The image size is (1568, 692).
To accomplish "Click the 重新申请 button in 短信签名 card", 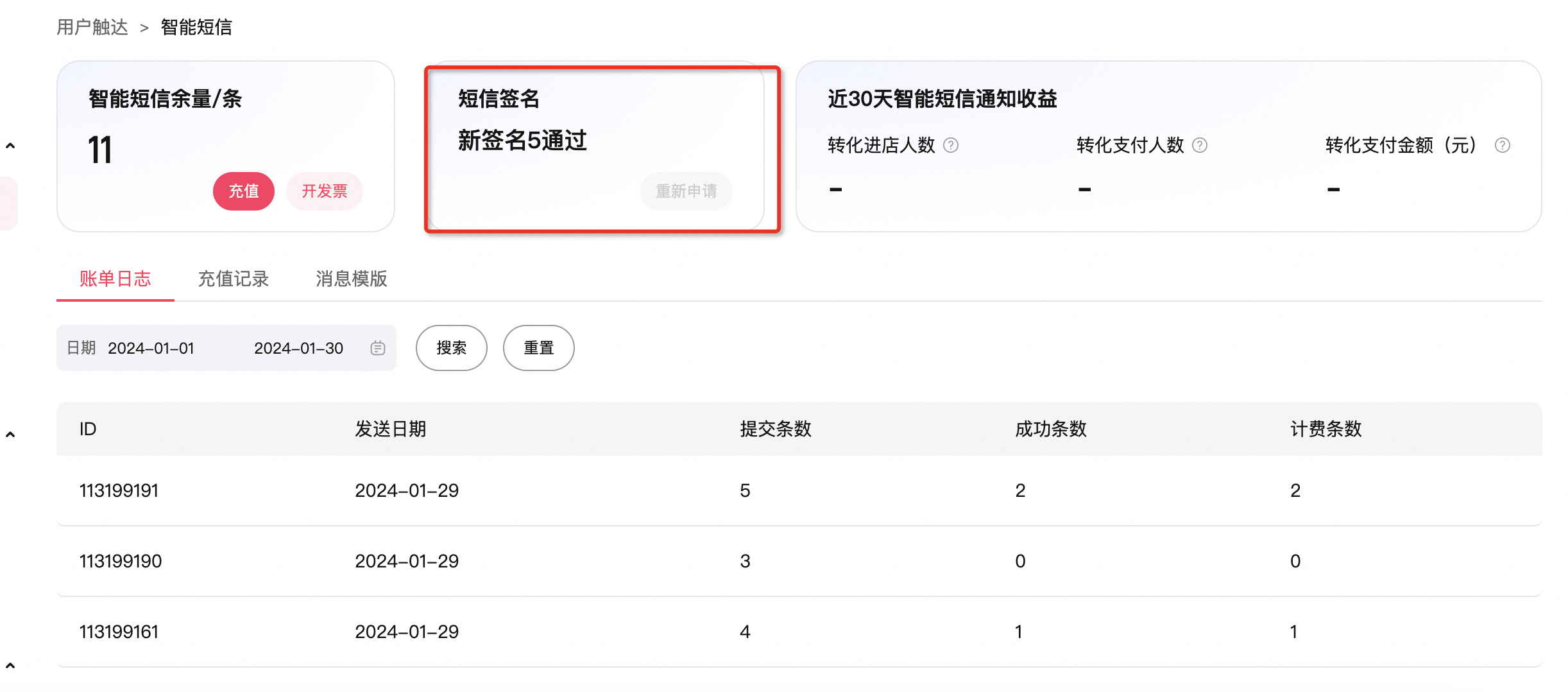I will point(686,191).
